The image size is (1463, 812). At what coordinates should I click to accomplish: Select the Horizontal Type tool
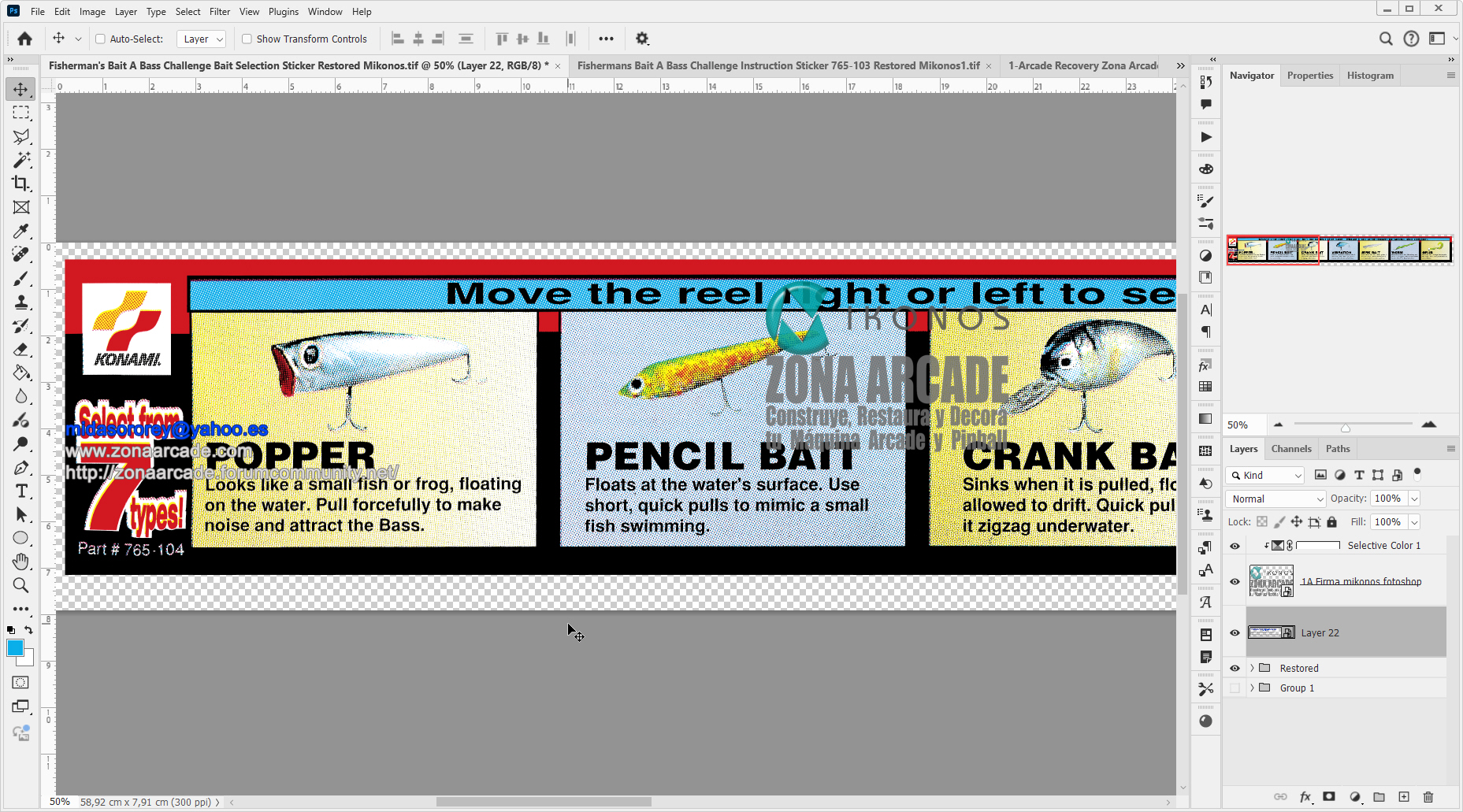pos(20,491)
